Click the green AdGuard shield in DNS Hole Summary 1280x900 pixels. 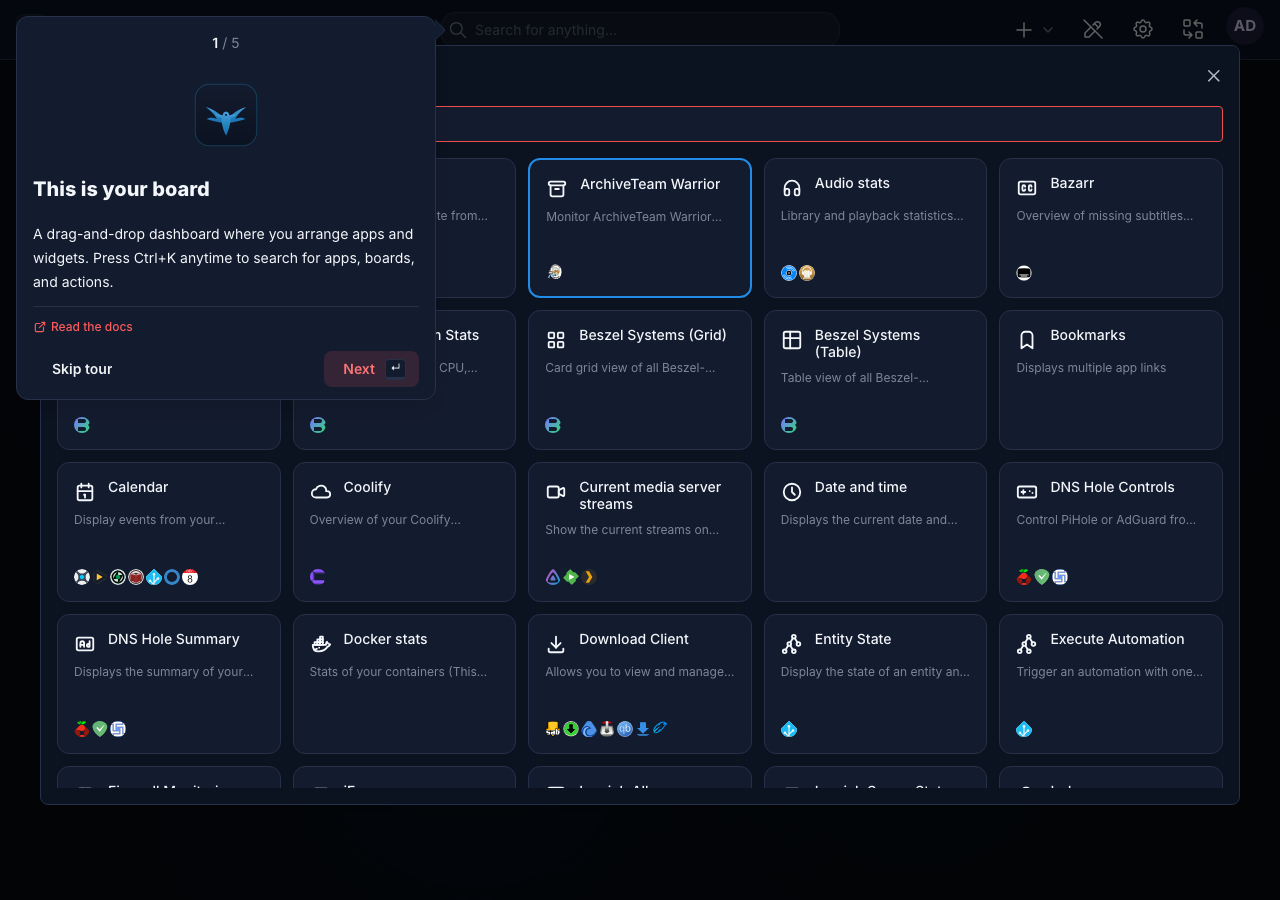100,729
